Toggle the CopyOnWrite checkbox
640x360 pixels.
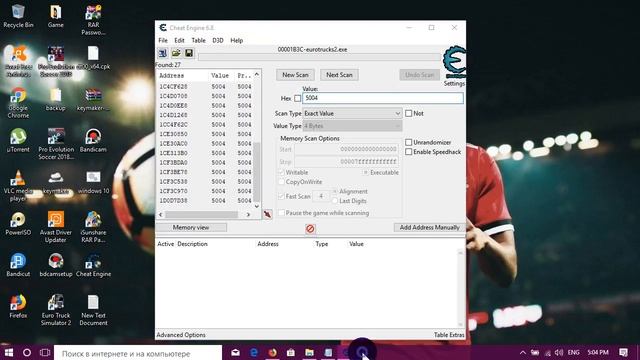(x=281, y=182)
